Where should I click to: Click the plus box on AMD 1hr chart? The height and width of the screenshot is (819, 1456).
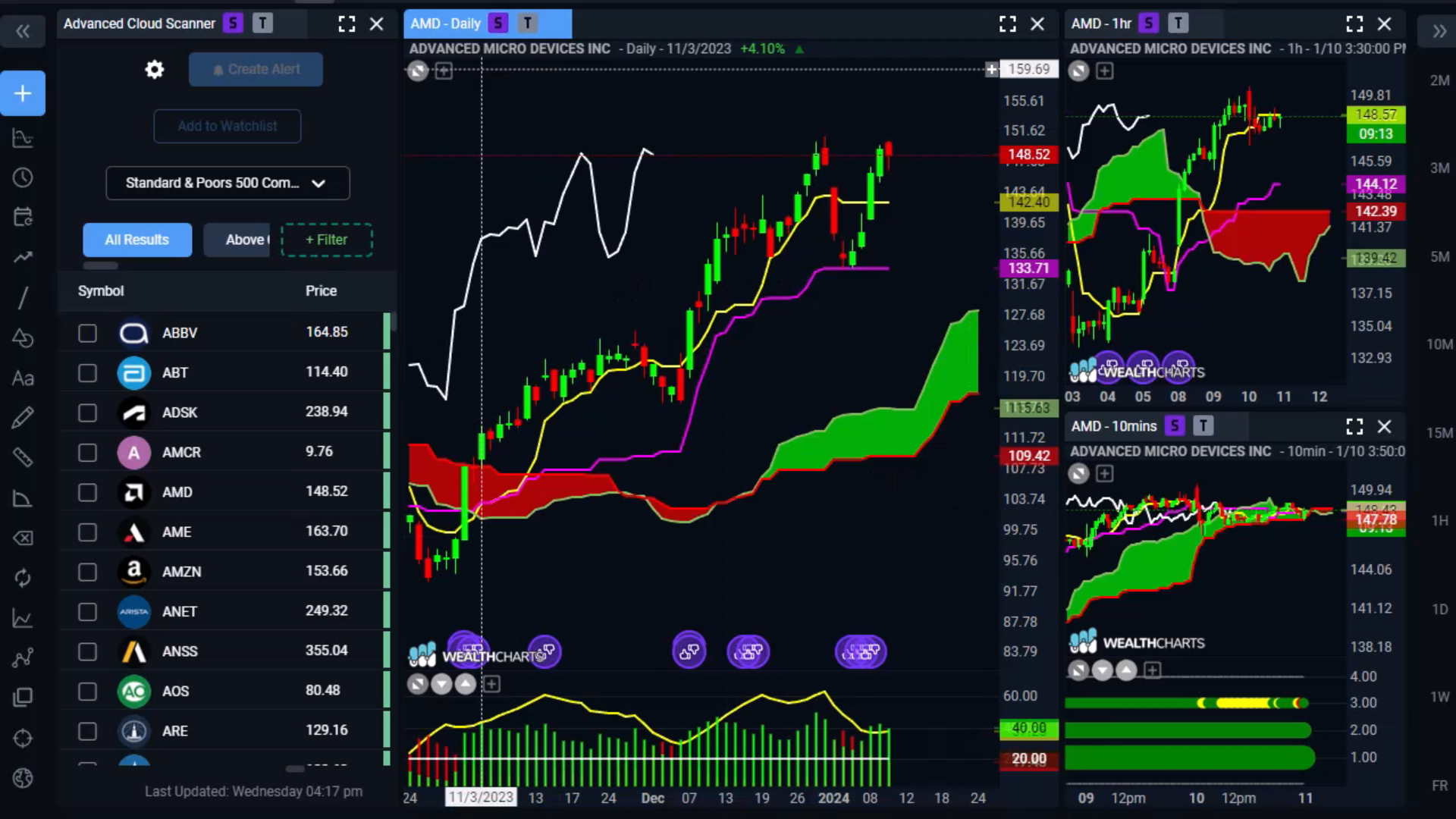(1105, 71)
